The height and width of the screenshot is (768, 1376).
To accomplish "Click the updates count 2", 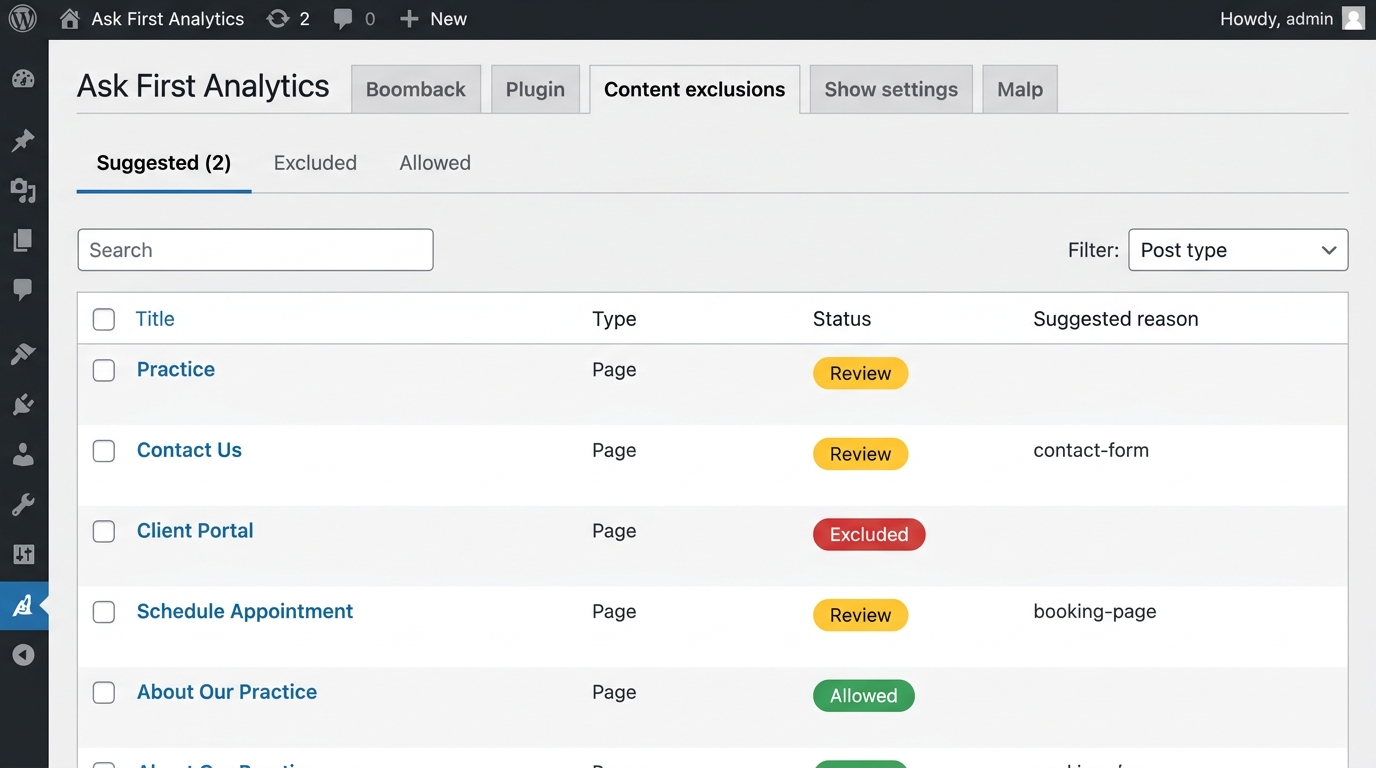I will [x=305, y=19].
